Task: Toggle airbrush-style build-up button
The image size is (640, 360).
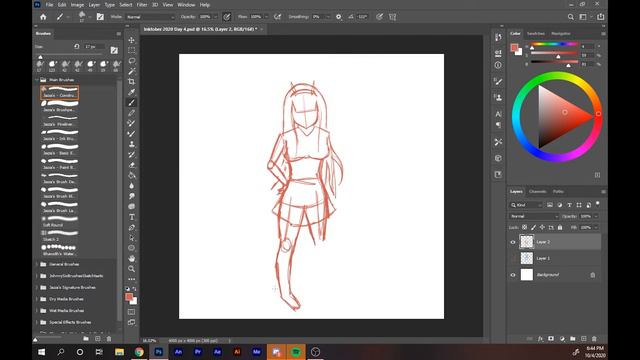Action: pyautogui.click(x=278, y=17)
